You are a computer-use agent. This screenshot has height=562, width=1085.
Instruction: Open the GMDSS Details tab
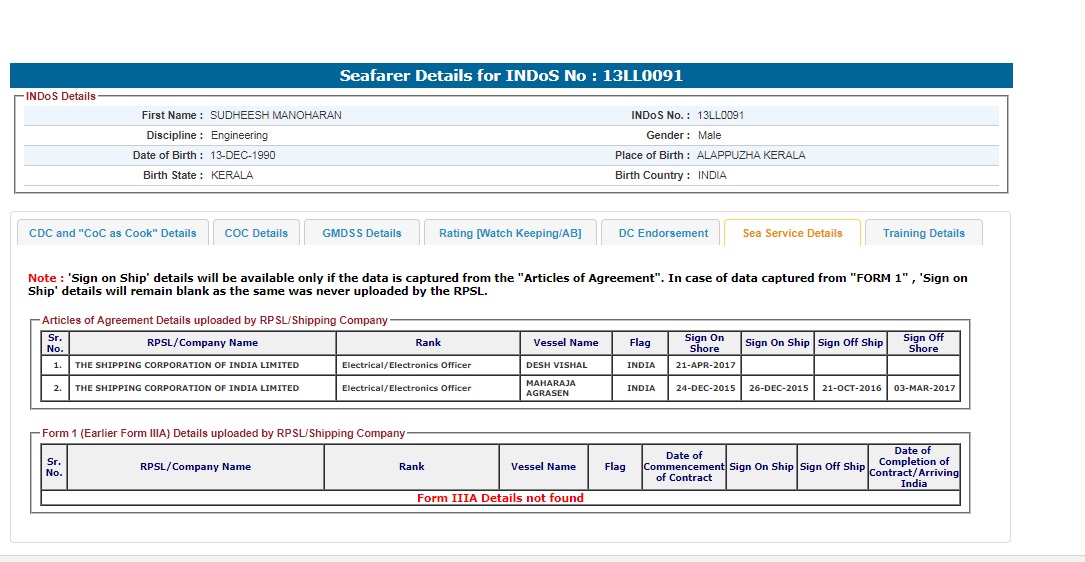[x=361, y=233]
